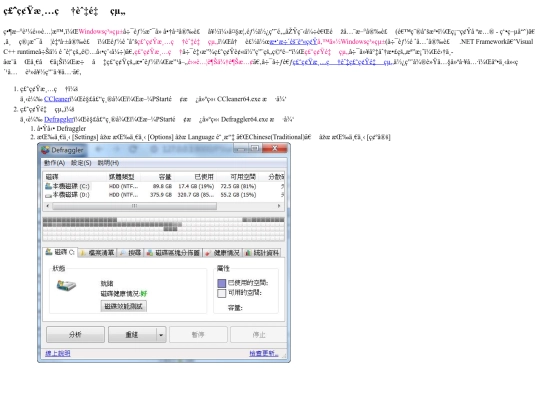
Task: Open the 檢查更新... link
Action: pyautogui.click(x=263, y=353)
